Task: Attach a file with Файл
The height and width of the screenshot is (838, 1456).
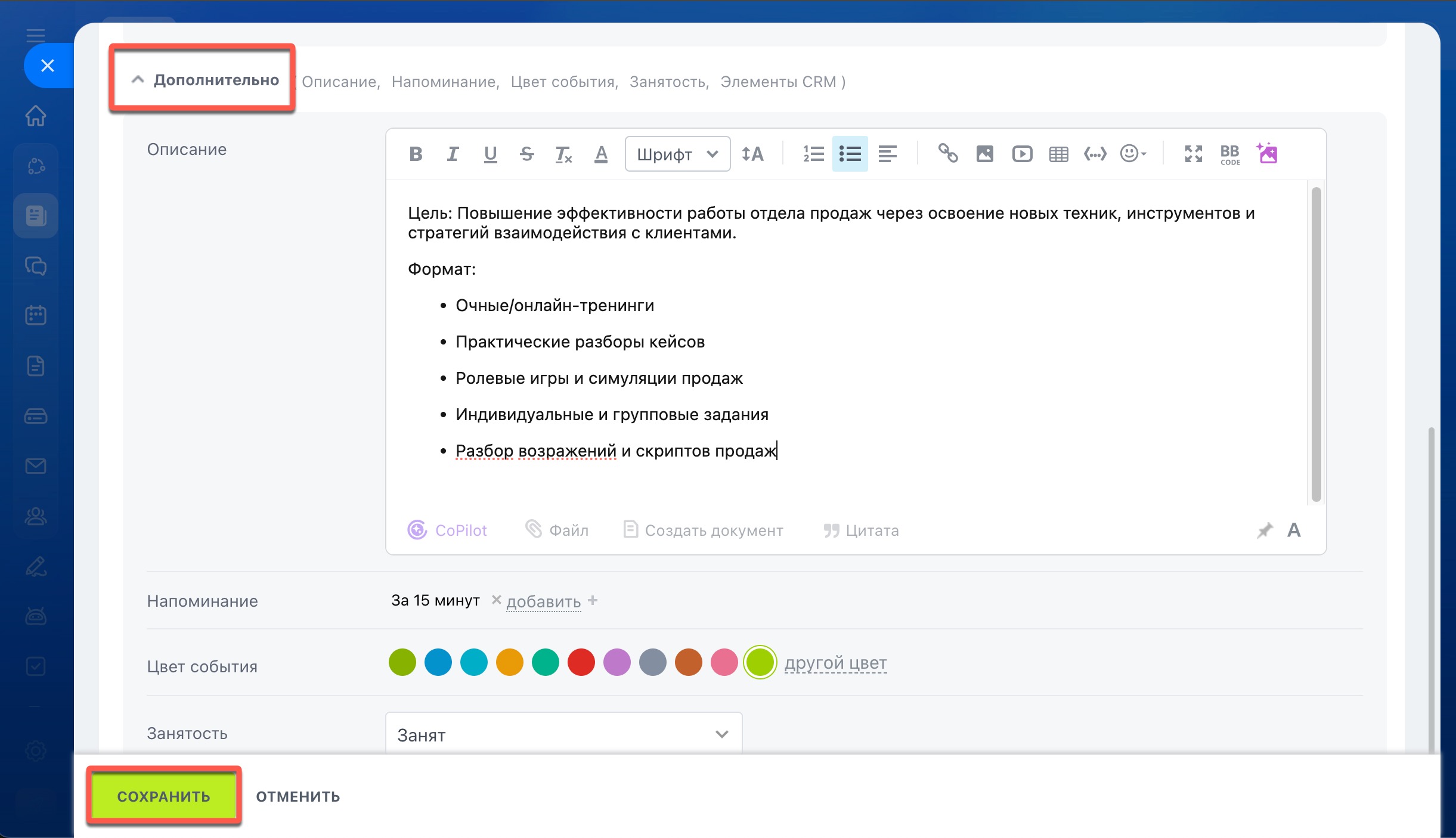Action: [x=556, y=530]
